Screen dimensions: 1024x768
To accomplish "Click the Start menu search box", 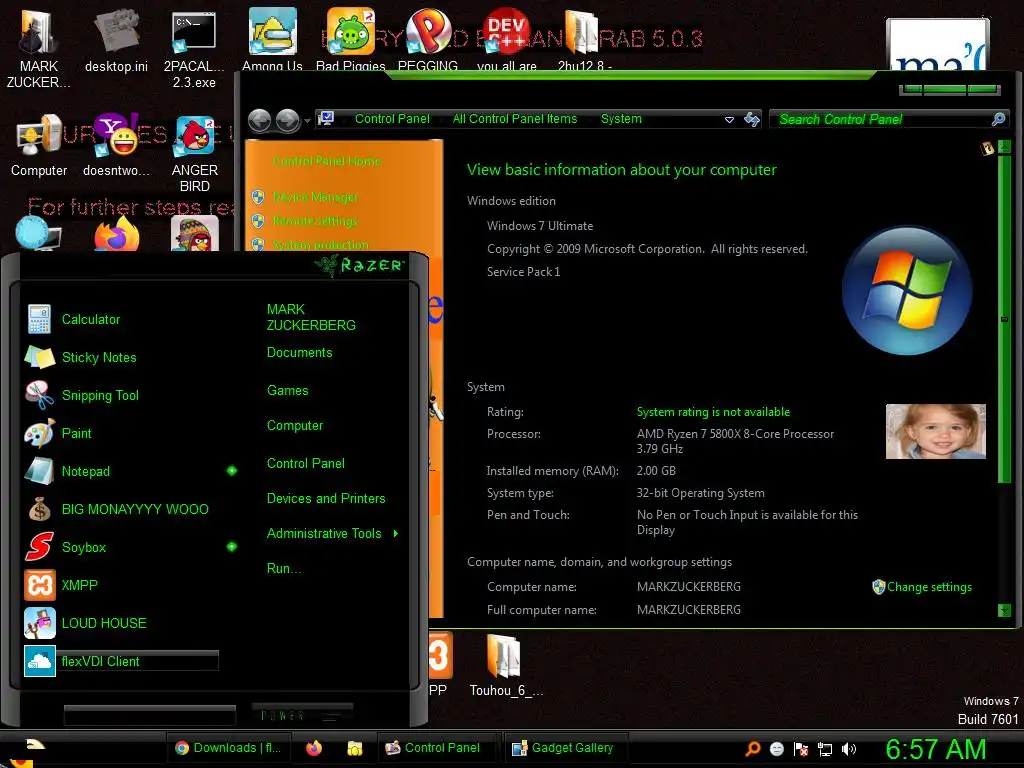I will [x=150, y=715].
